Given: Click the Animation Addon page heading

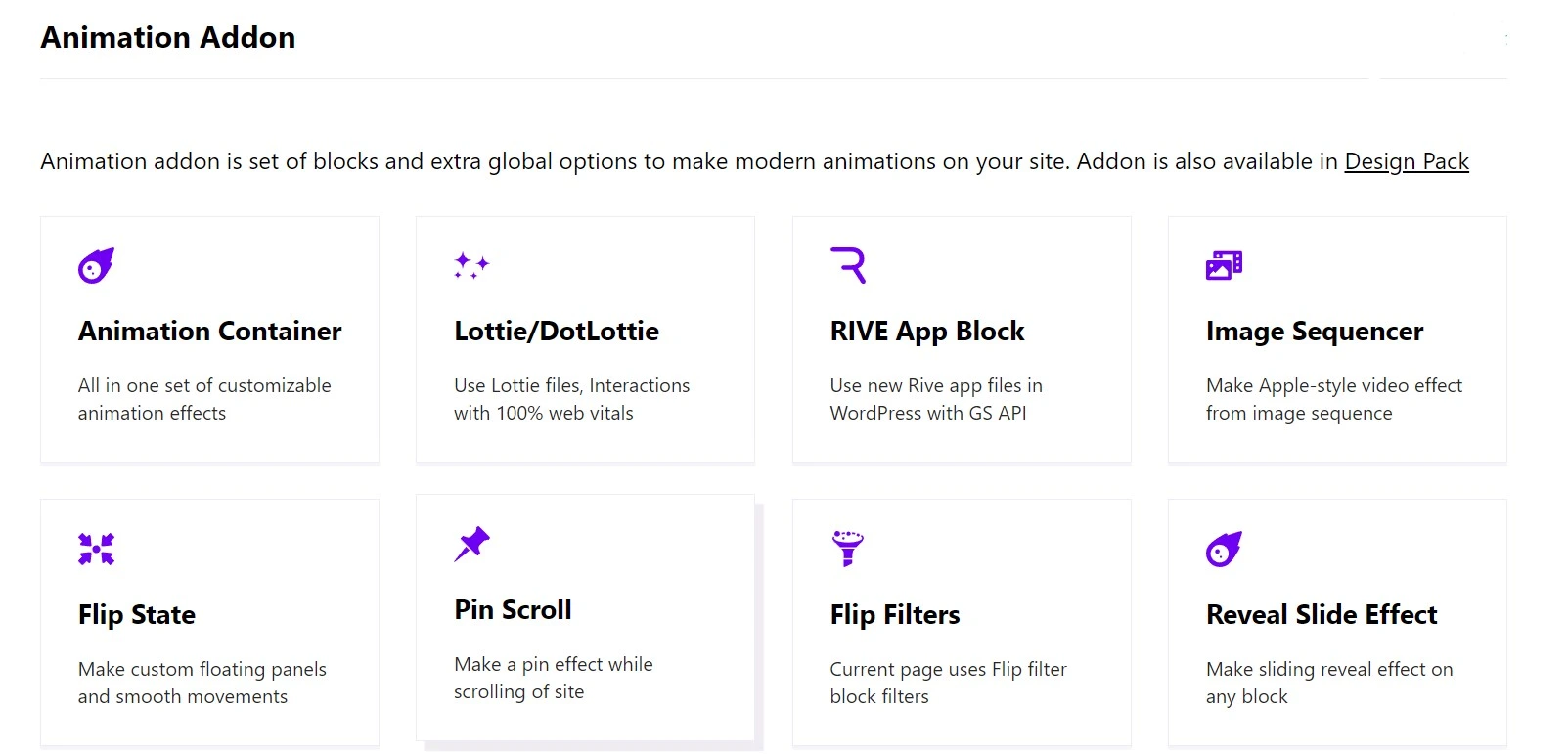Looking at the screenshot, I should (168, 37).
